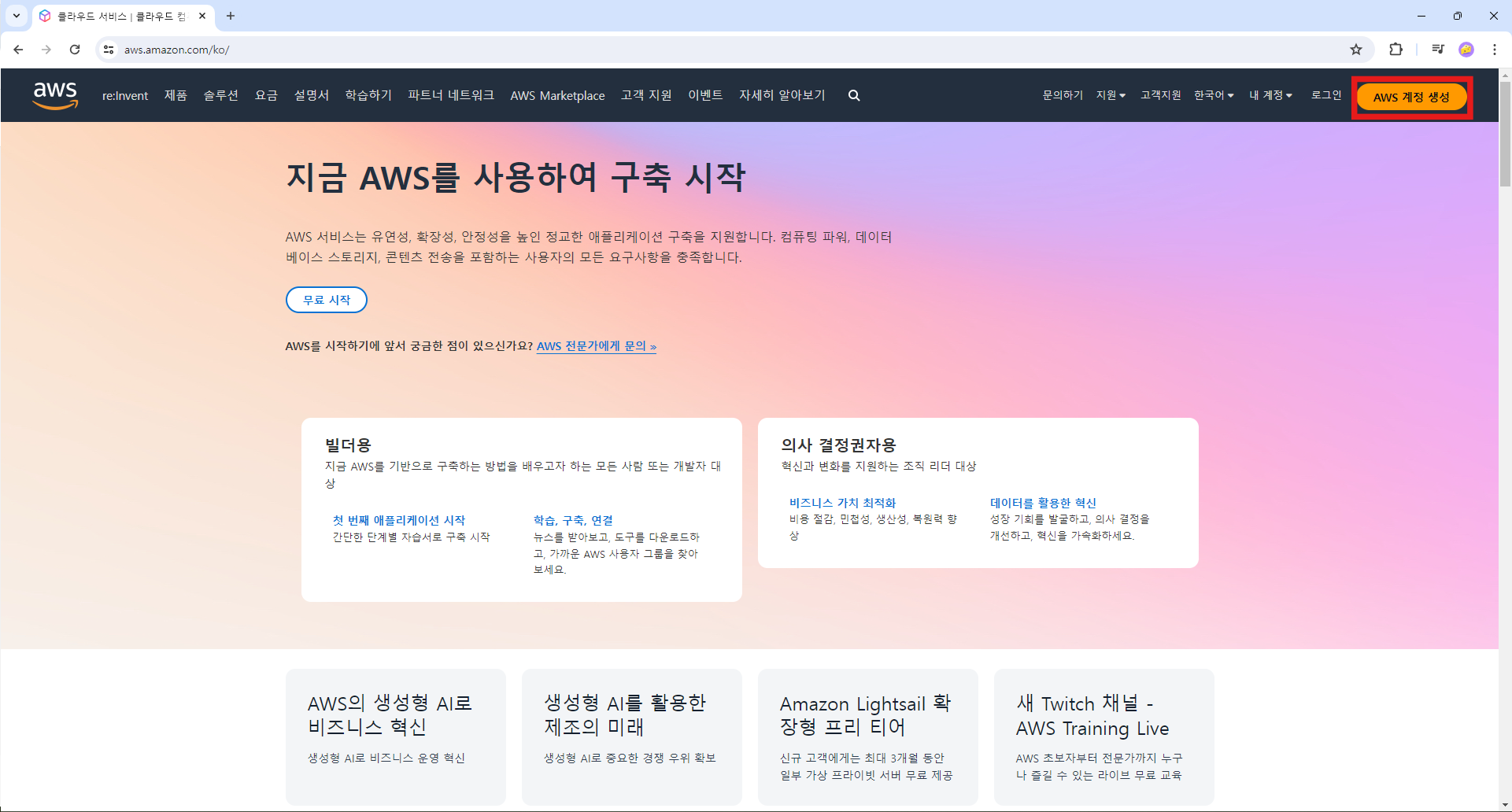Bookmark this page with the star icon
The image size is (1512, 812).
[1356, 50]
